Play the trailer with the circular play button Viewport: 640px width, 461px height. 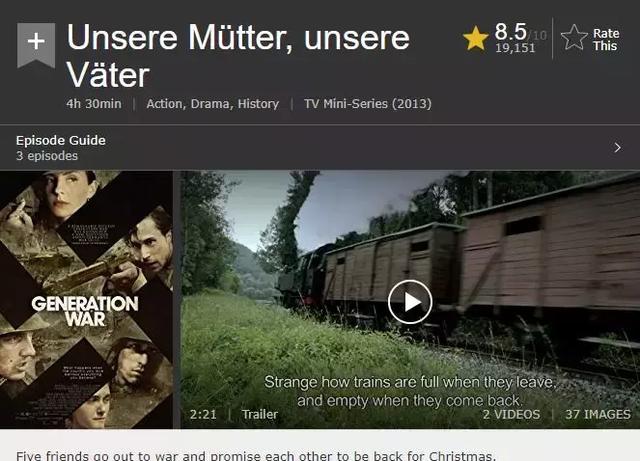click(x=410, y=302)
